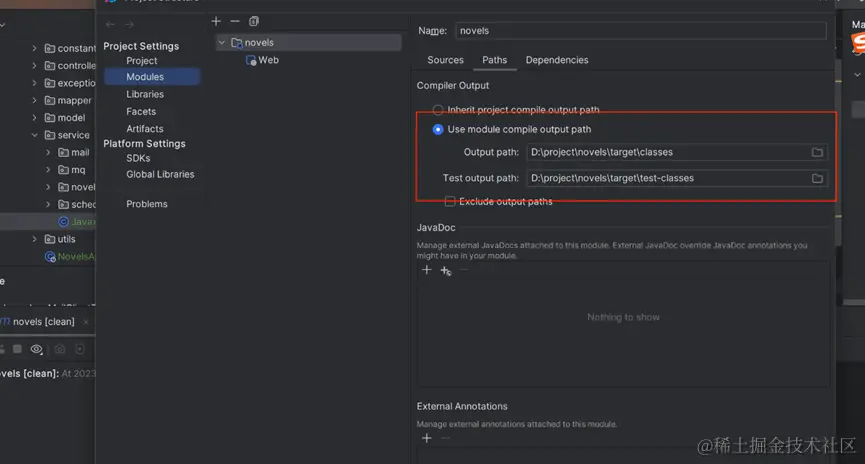Click the remove module minus icon
The height and width of the screenshot is (464, 865).
point(235,21)
